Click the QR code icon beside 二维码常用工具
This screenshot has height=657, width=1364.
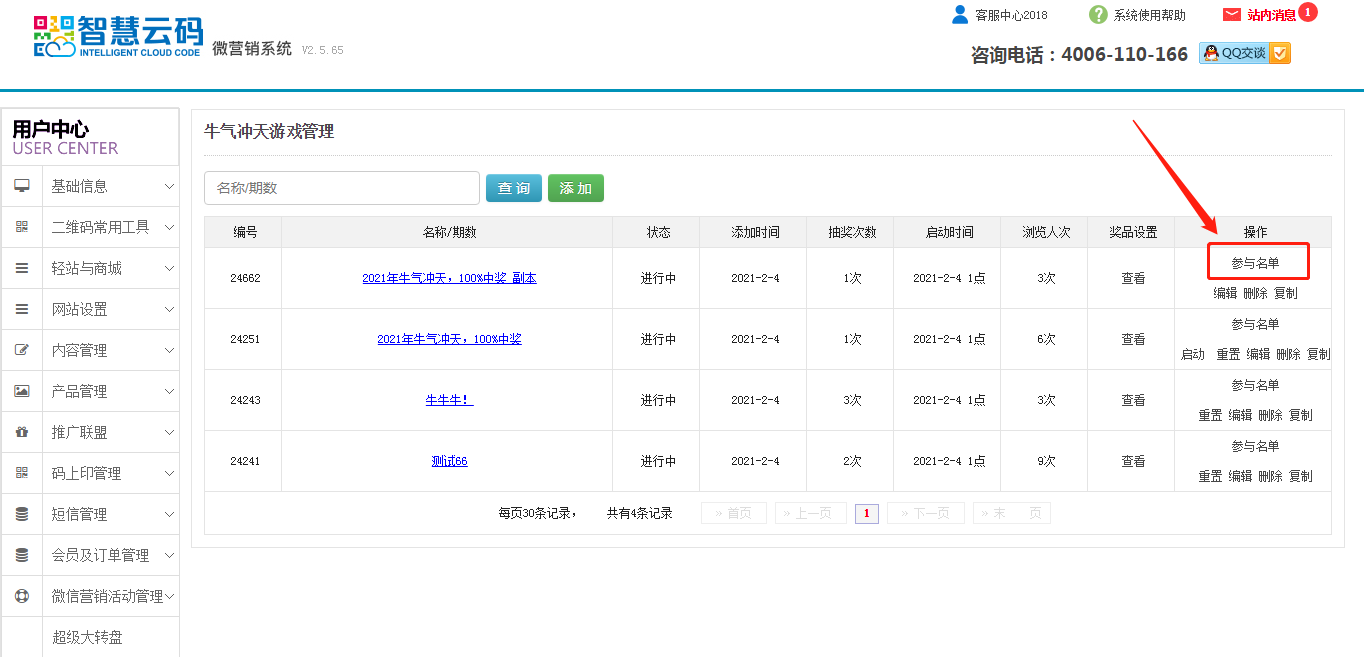(22, 227)
